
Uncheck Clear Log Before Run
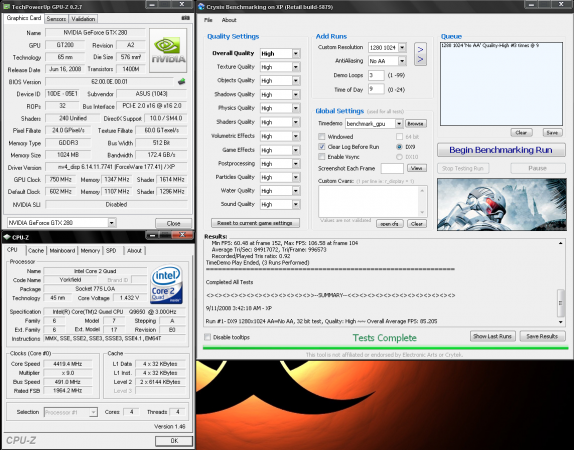click(321, 147)
